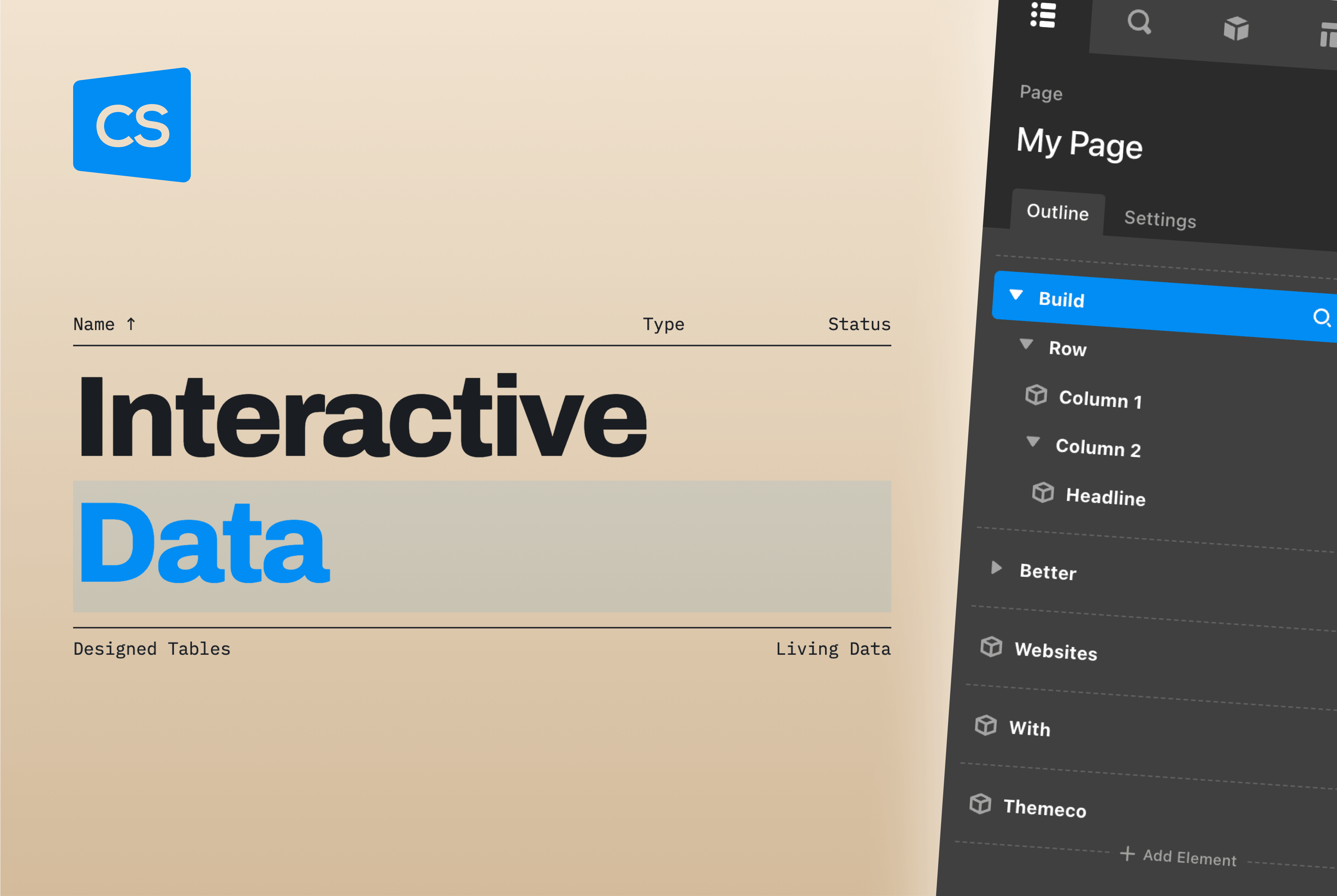Screen dimensions: 1337x896
Task: Click the Type column header
Action: (x=663, y=324)
